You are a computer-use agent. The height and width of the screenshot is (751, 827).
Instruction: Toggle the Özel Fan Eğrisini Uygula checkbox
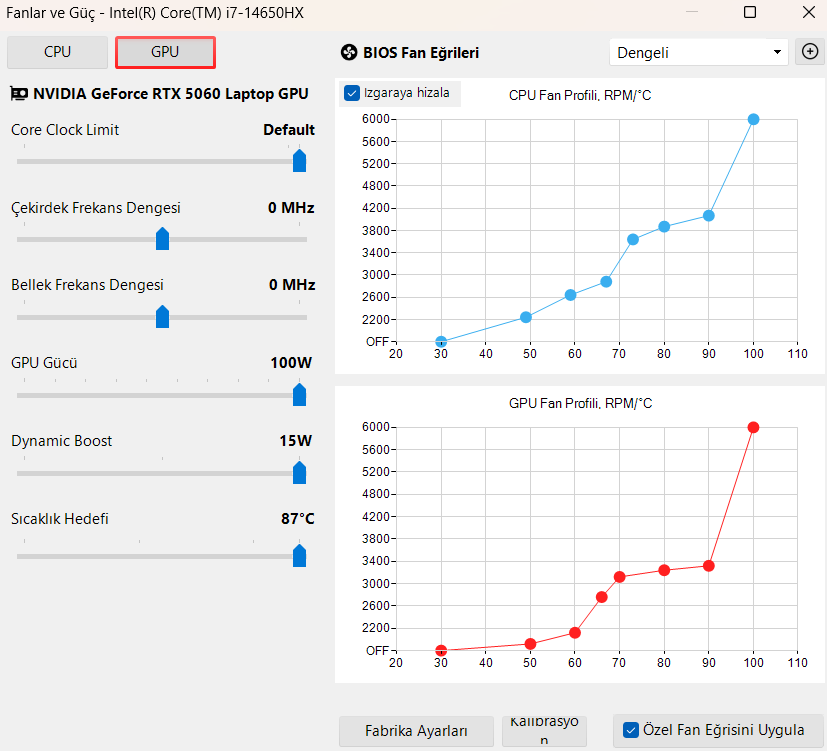[x=631, y=730]
